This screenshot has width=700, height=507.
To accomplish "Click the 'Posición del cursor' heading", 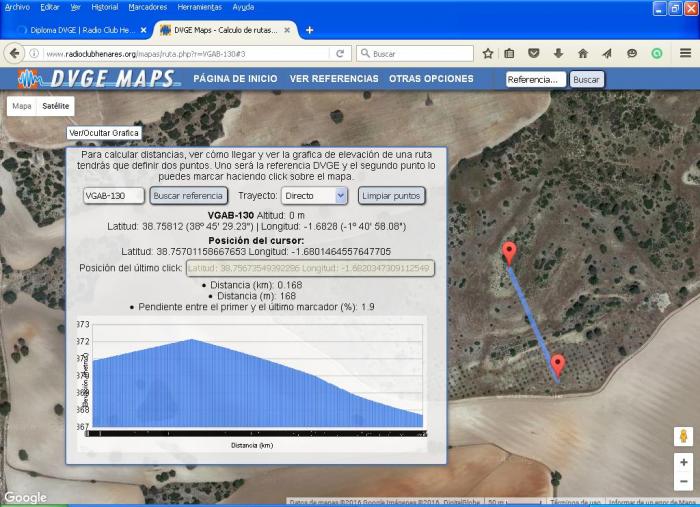I will tap(256, 241).
